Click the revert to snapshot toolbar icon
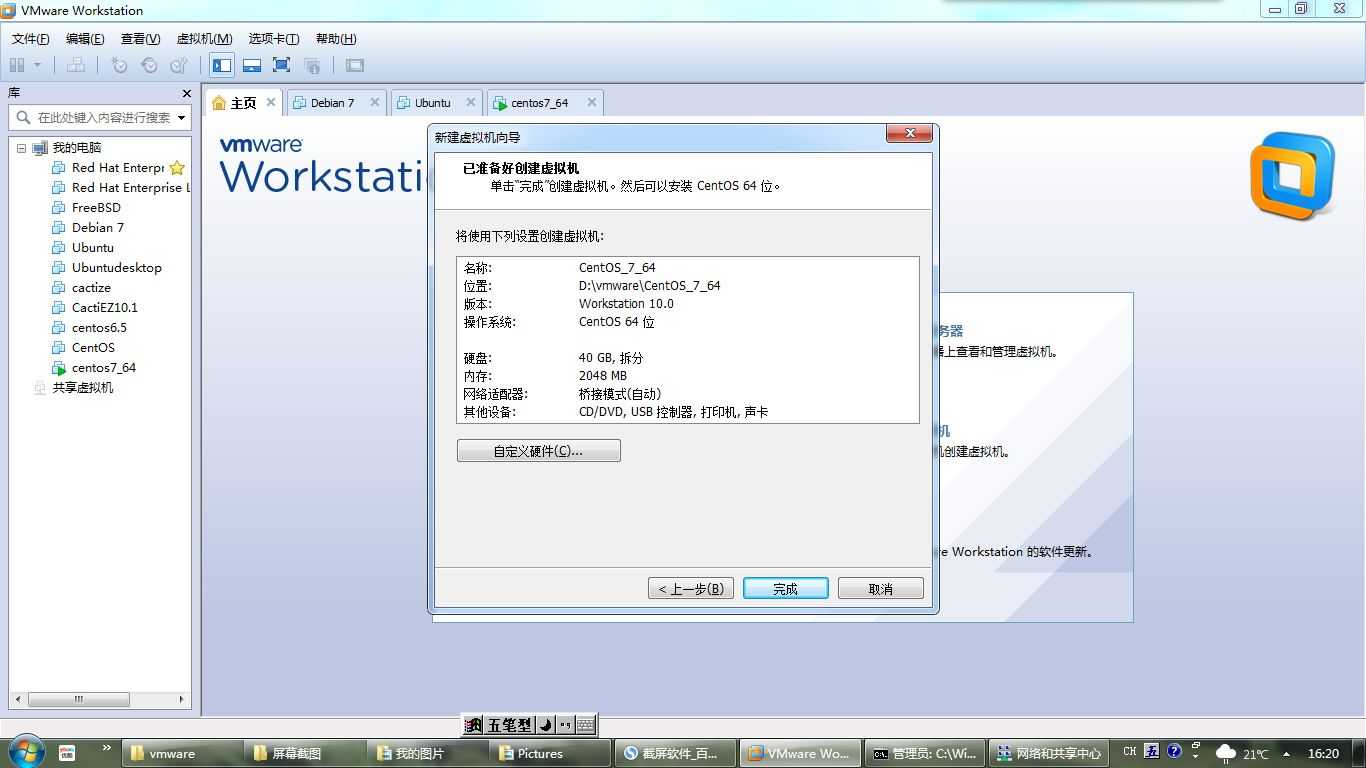Viewport: 1366px width, 768px height. click(149, 65)
